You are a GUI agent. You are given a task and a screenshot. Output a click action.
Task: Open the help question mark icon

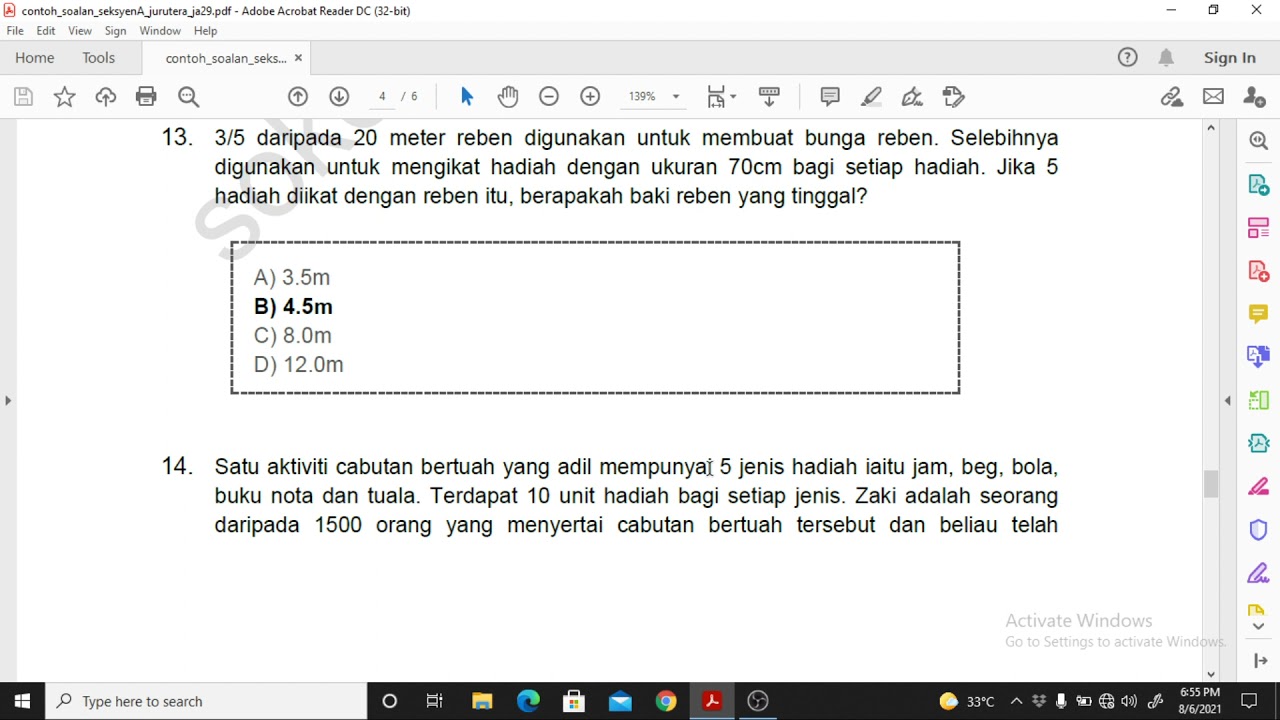(x=1127, y=58)
